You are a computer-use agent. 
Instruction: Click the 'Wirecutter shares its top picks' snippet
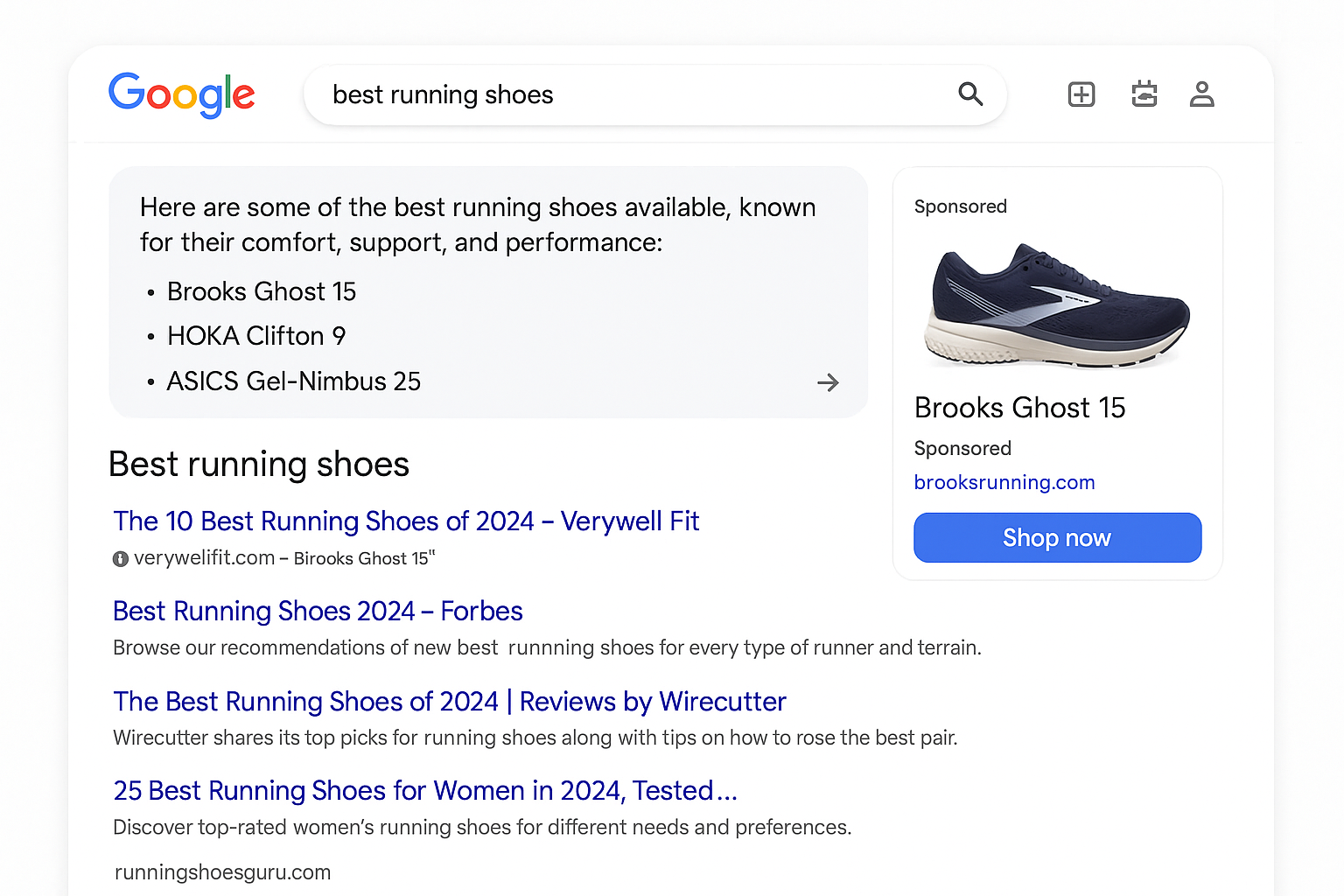[x=535, y=738]
